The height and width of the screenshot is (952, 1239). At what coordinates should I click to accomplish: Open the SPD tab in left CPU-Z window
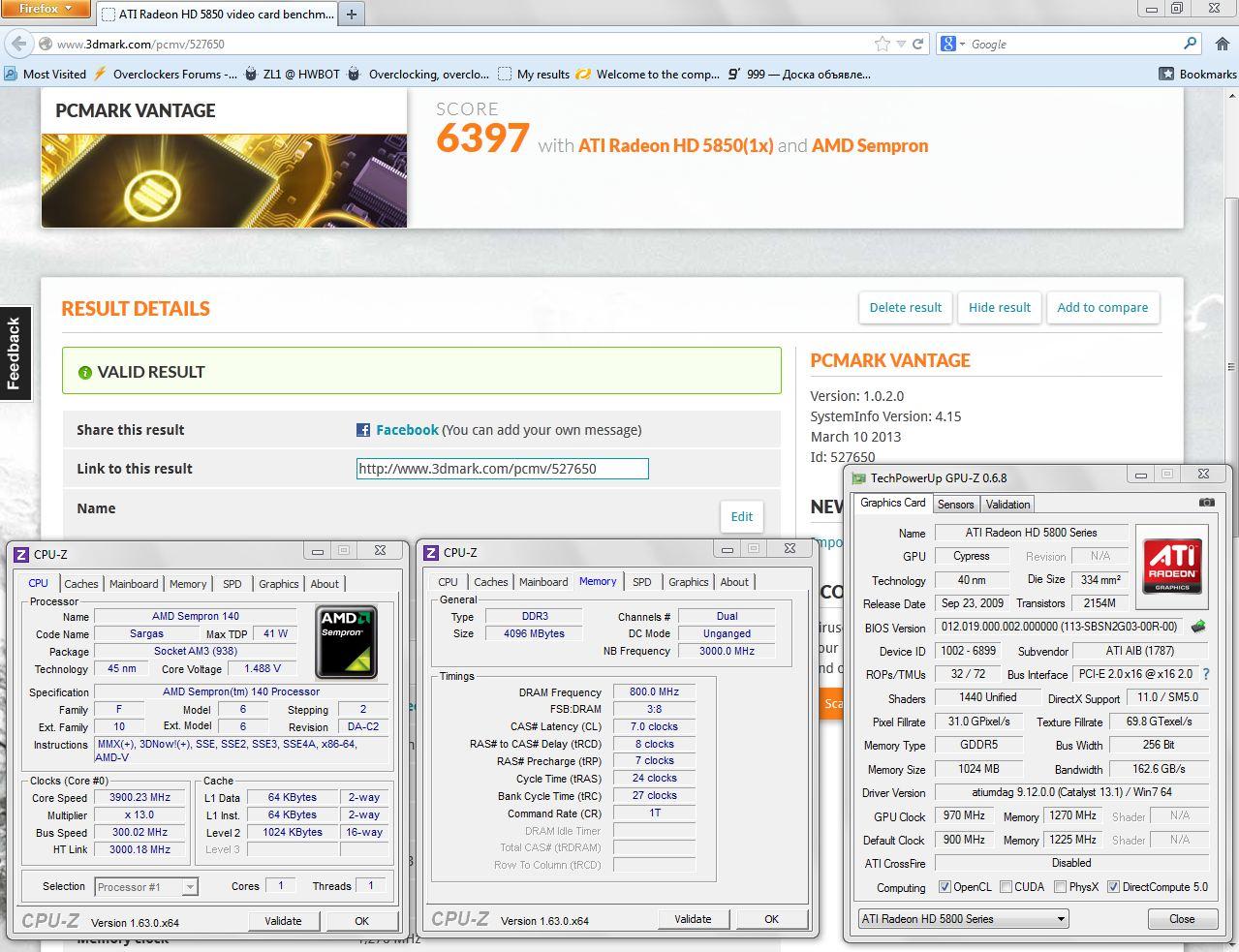tap(232, 584)
